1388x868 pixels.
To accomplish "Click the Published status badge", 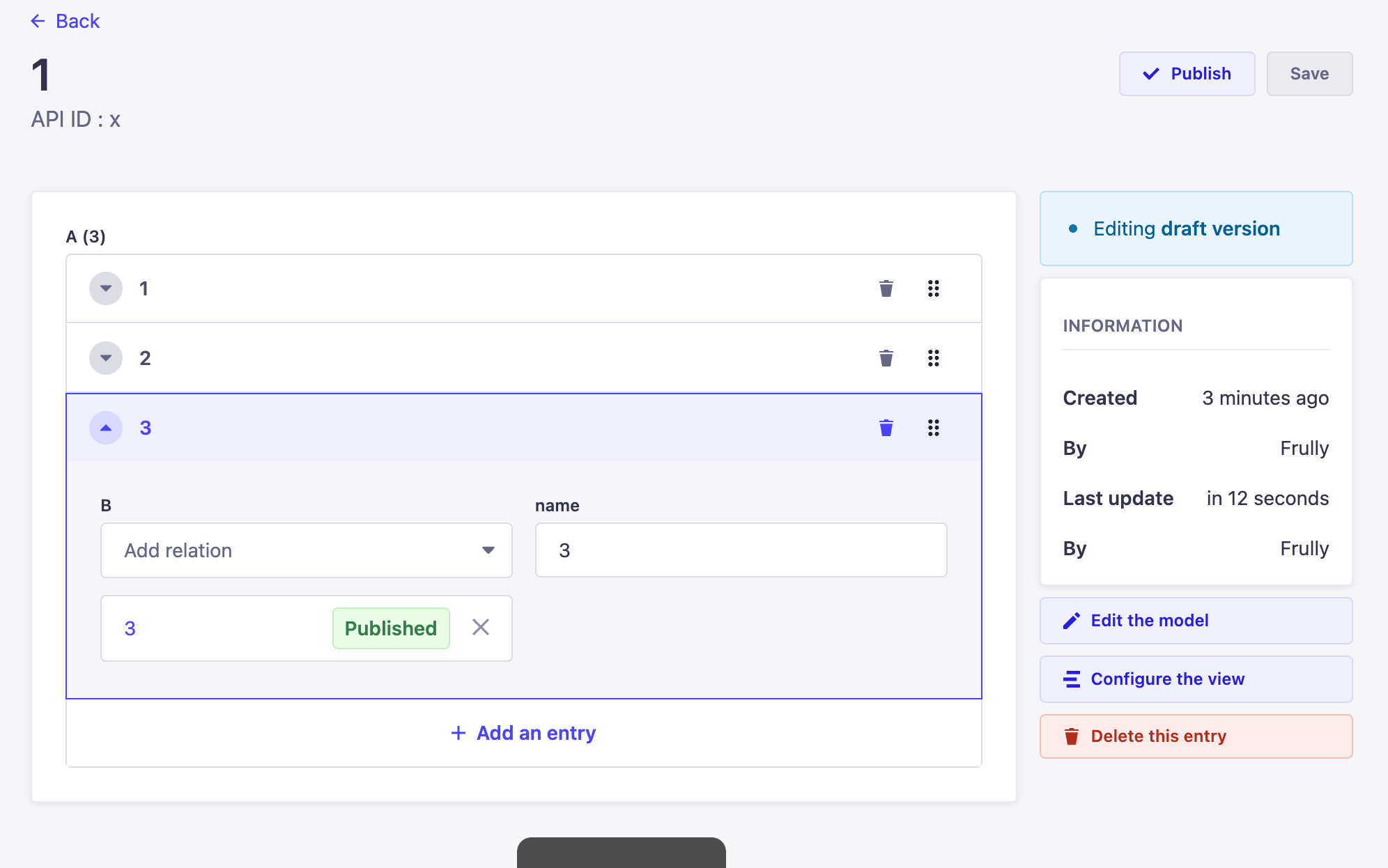I will 391,628.
